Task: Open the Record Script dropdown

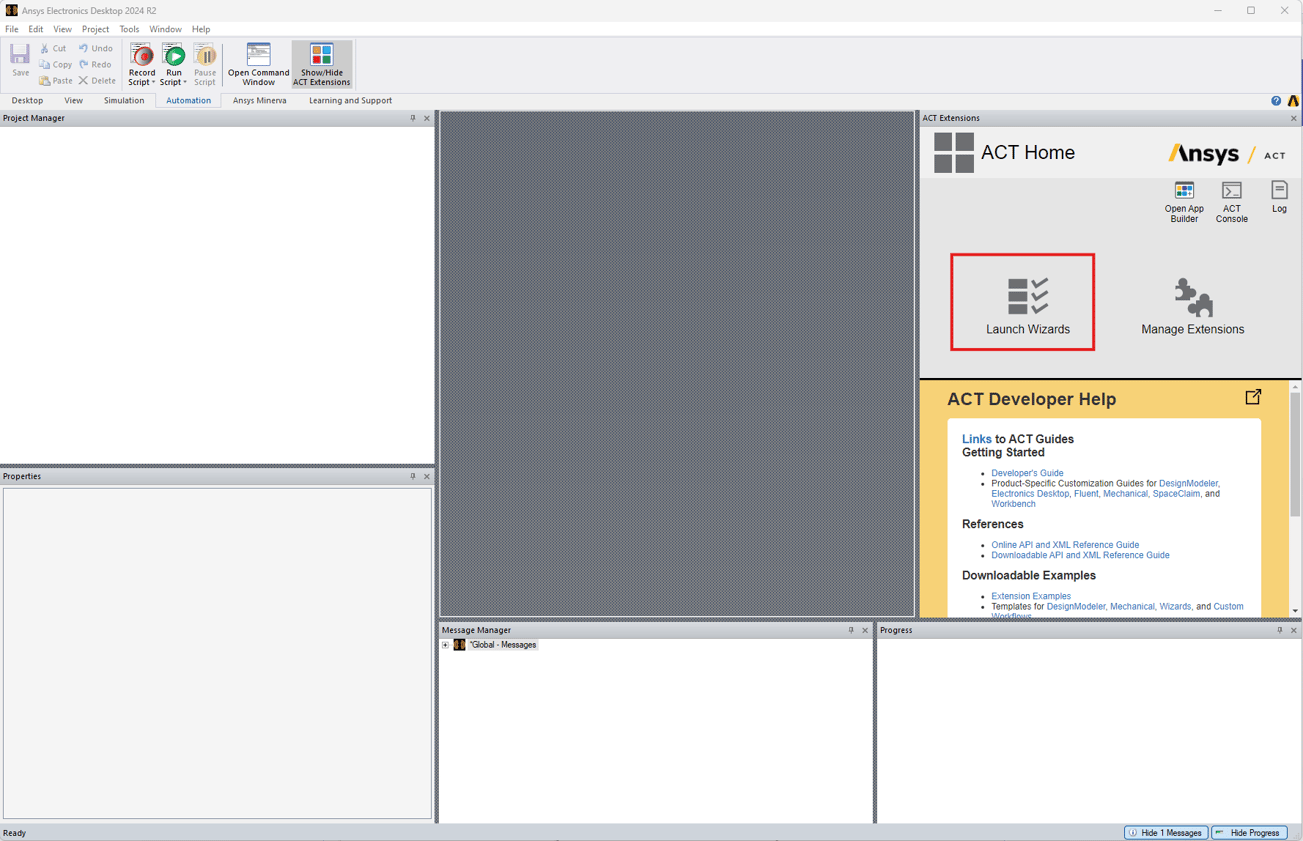Action: tap(152, 80)
